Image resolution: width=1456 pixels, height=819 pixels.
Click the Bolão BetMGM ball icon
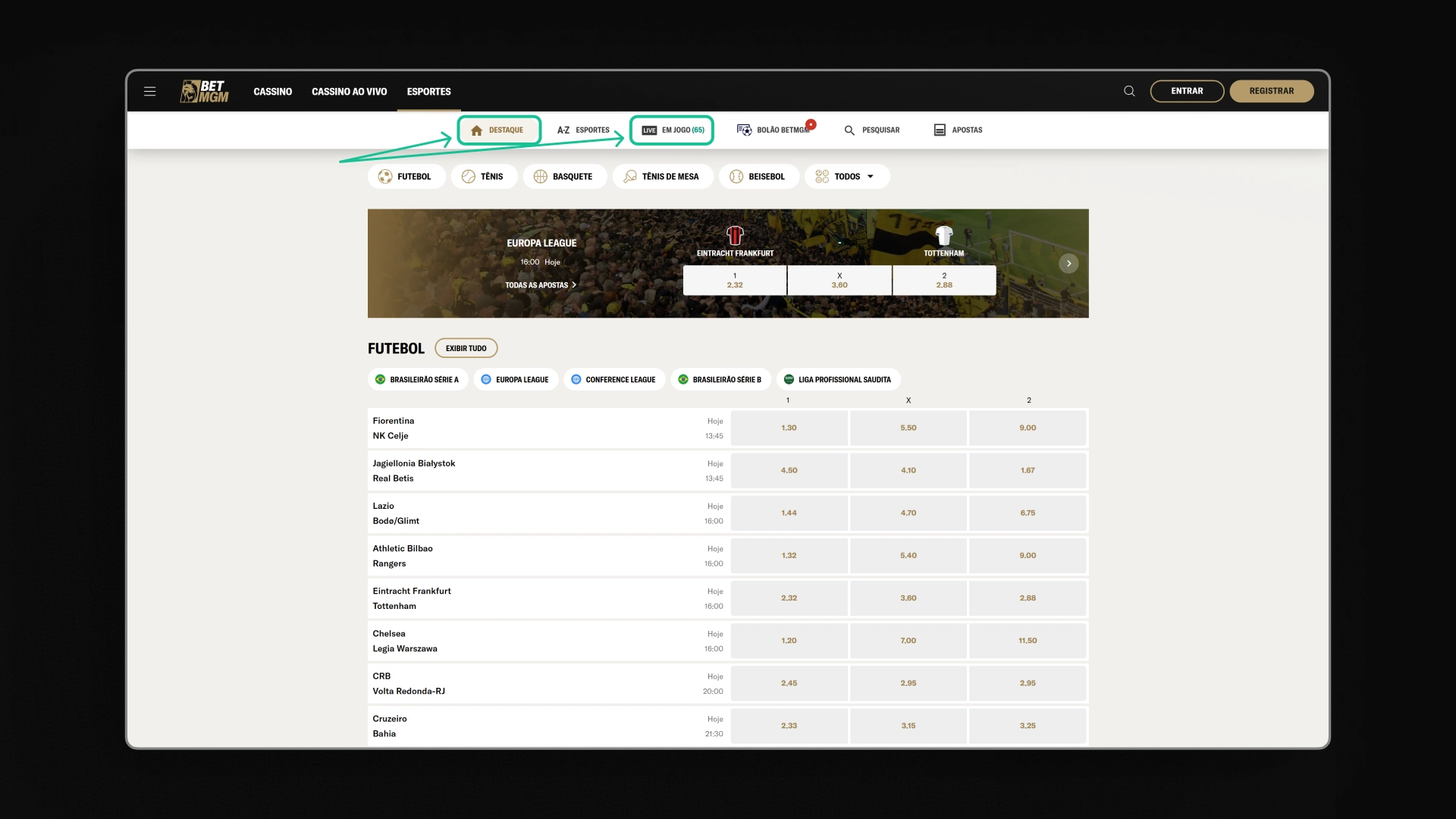[744, 130]
